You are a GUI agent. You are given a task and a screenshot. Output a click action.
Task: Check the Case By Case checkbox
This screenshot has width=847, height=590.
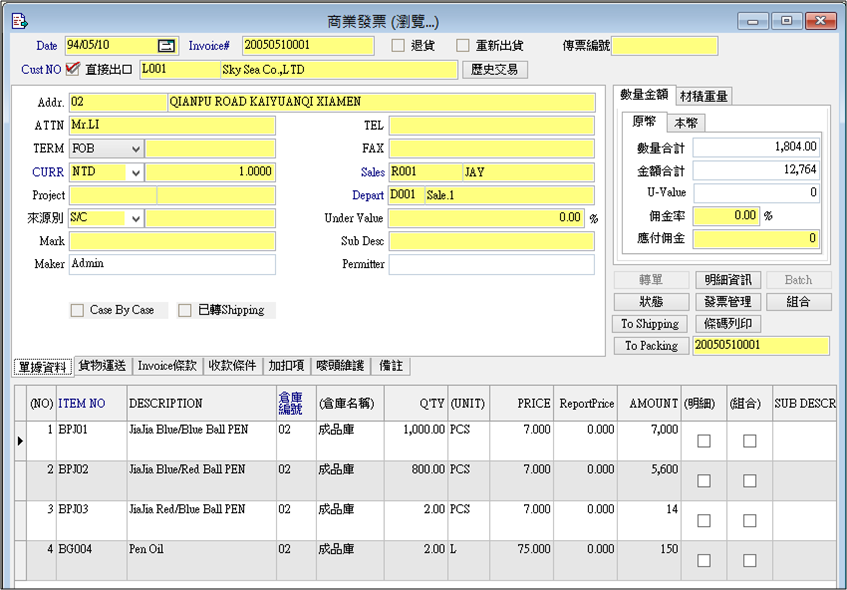77,311
